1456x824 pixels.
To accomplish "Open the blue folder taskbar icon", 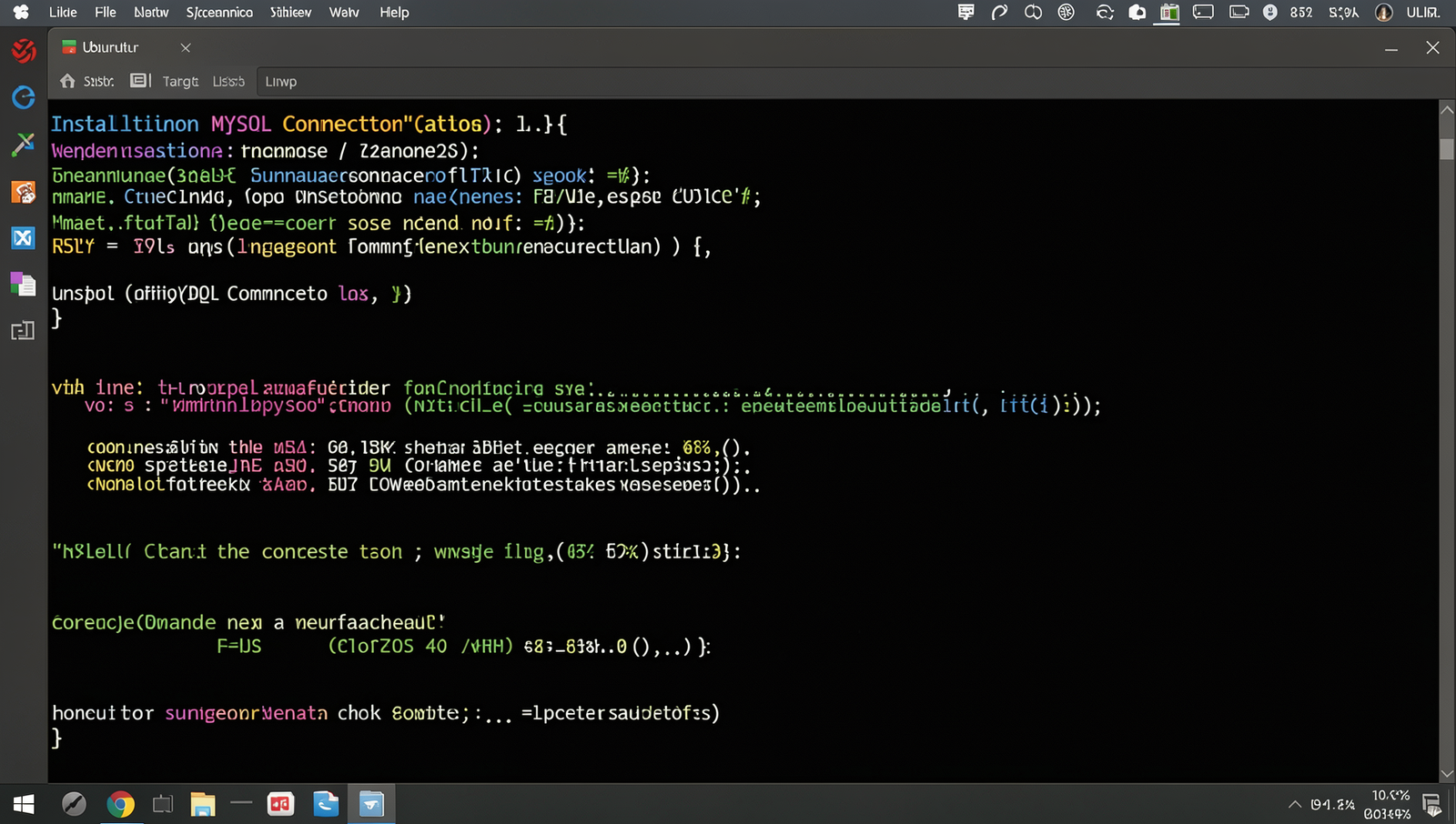I will [326, 804].
